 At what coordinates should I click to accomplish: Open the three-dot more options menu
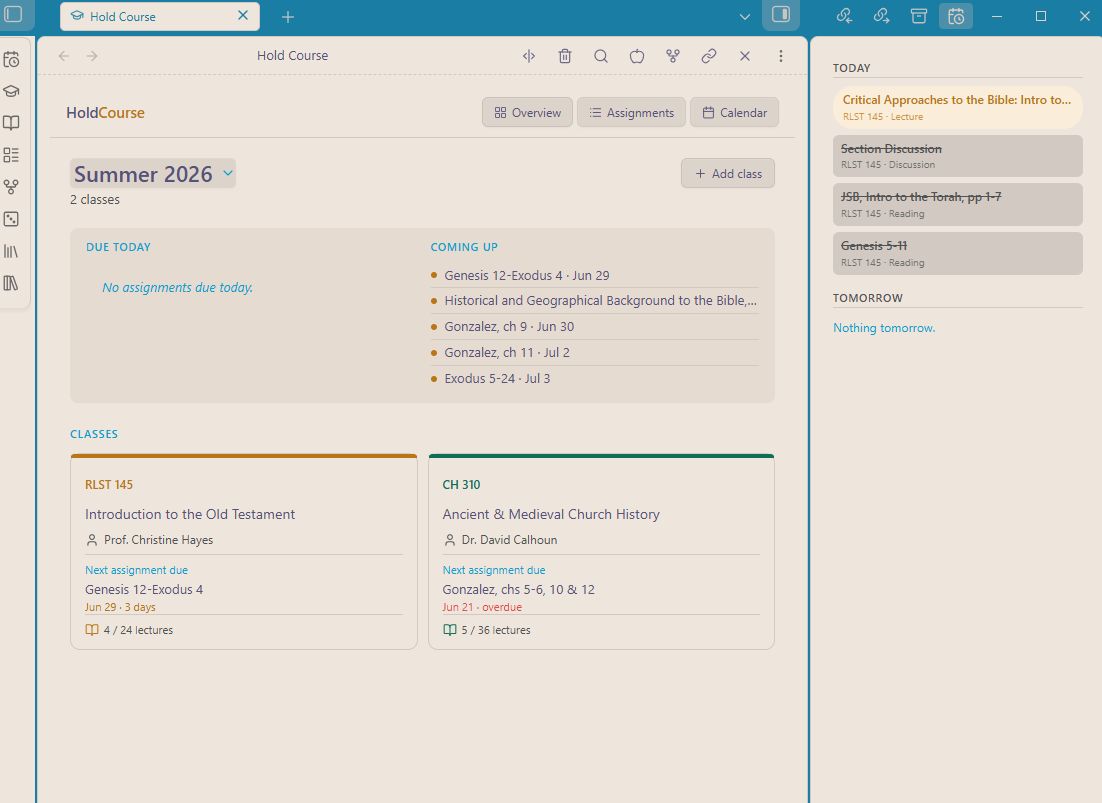click(x=781, y=56)
